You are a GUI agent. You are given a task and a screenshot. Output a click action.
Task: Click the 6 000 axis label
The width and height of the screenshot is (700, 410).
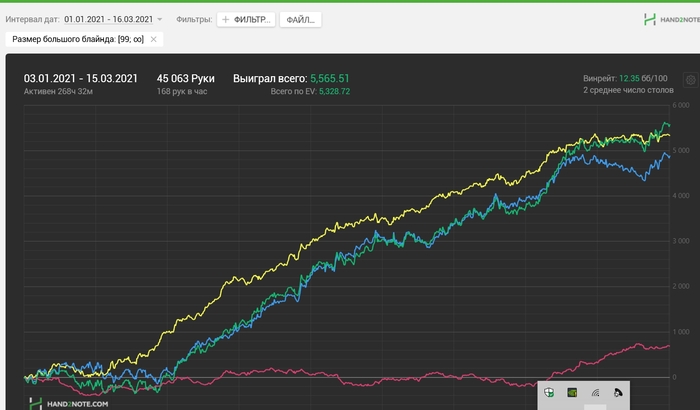[x=681, y=105]
